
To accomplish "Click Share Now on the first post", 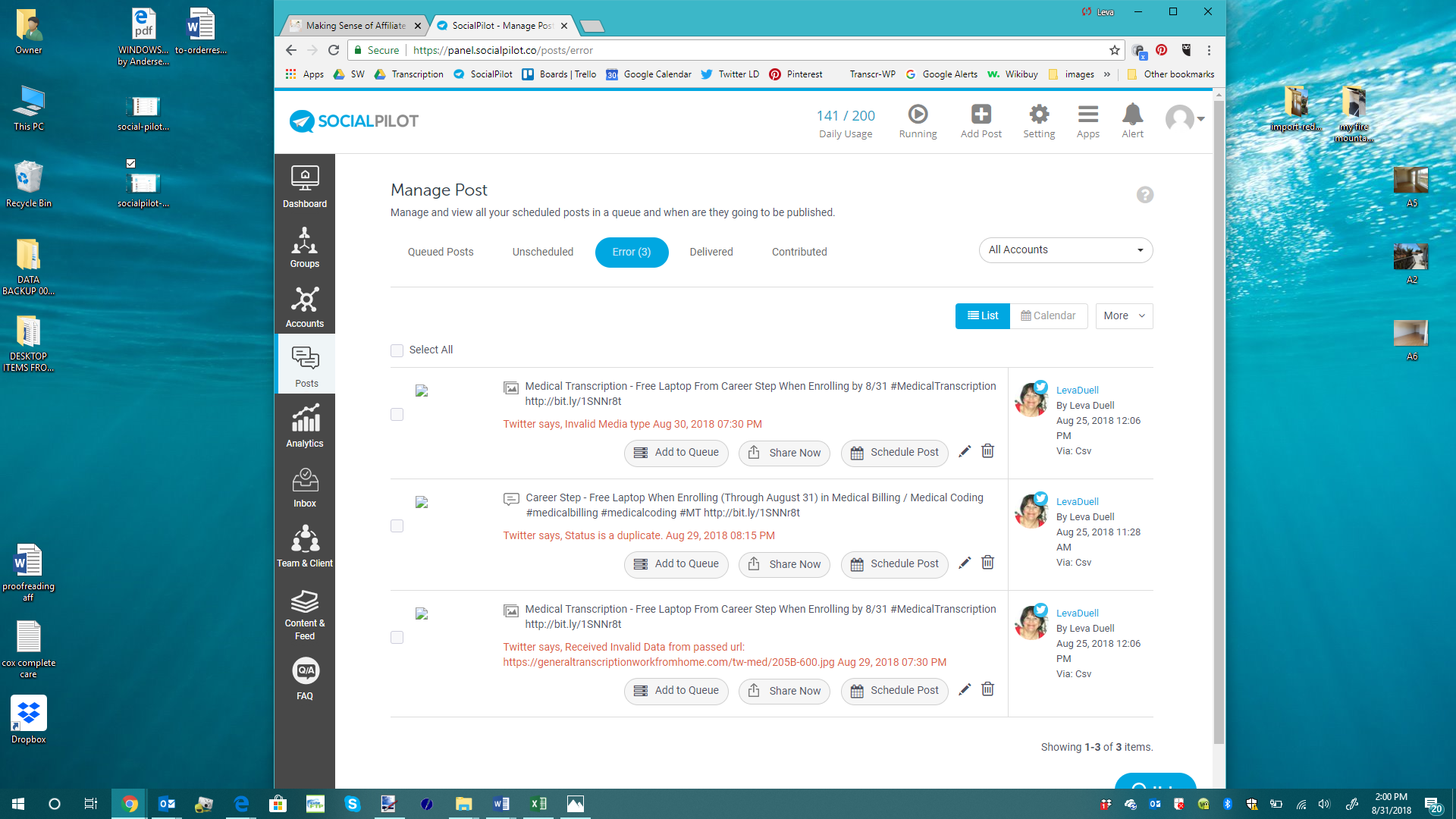I will coord(785,453).
